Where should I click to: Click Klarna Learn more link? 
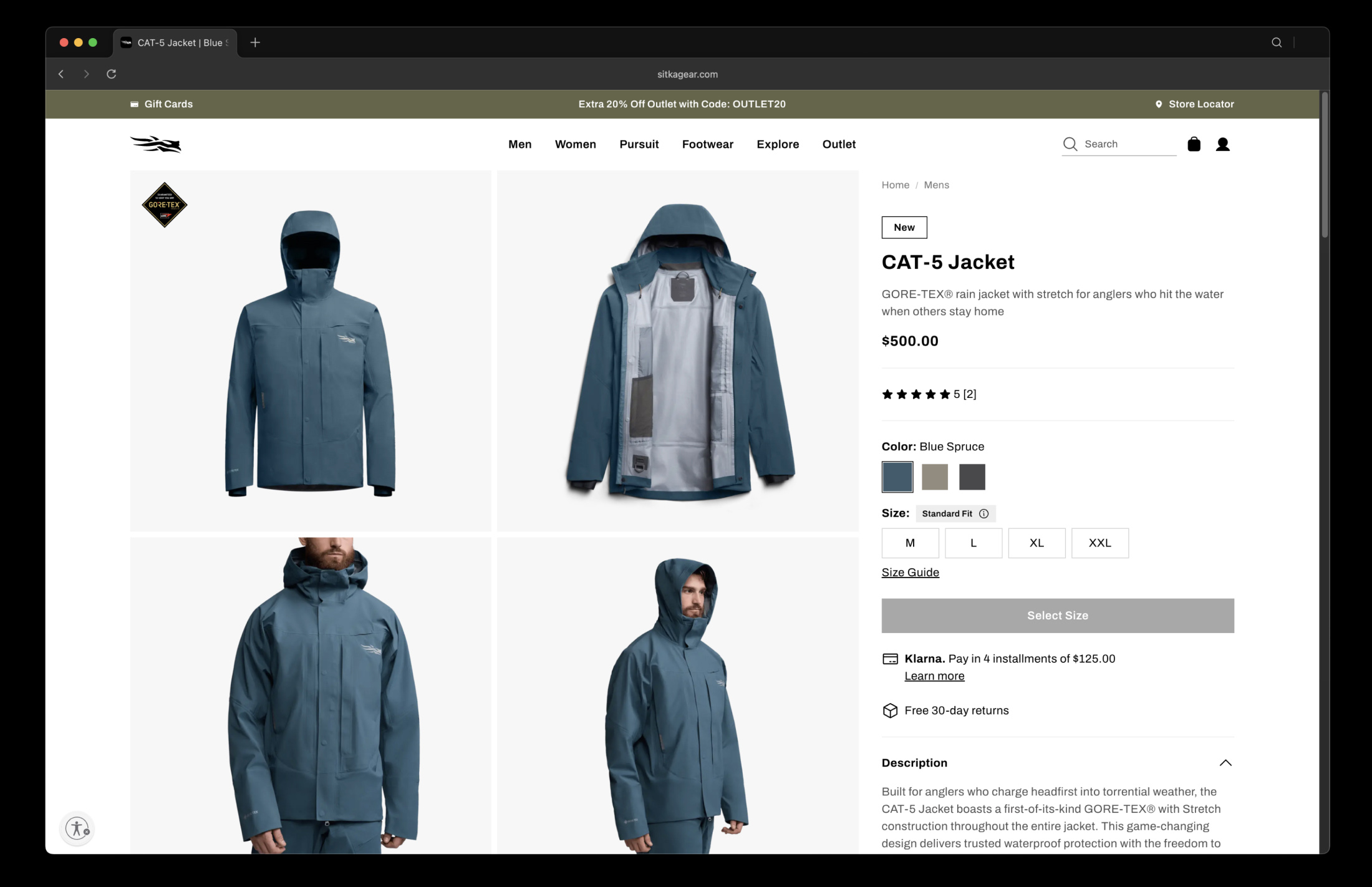[934, 676]
